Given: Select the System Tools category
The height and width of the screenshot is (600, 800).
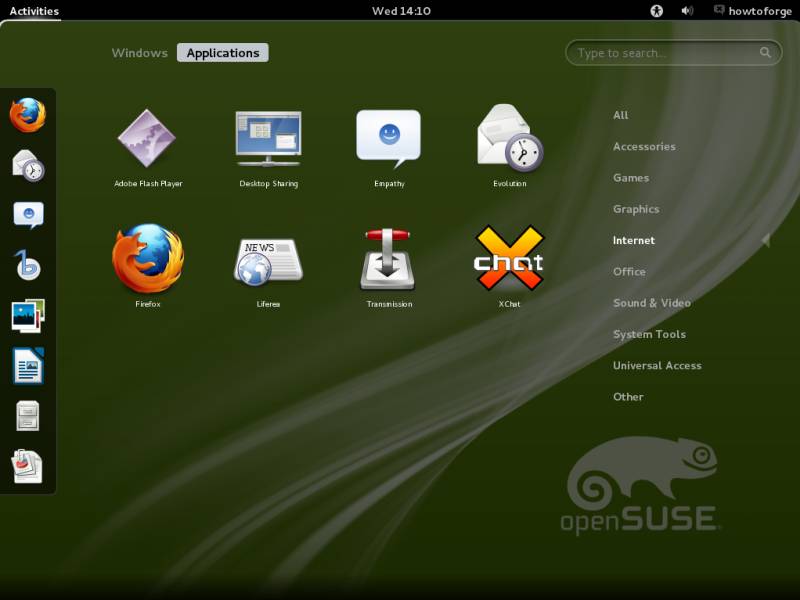Looking at the screenshot, I should coord(649,334).
